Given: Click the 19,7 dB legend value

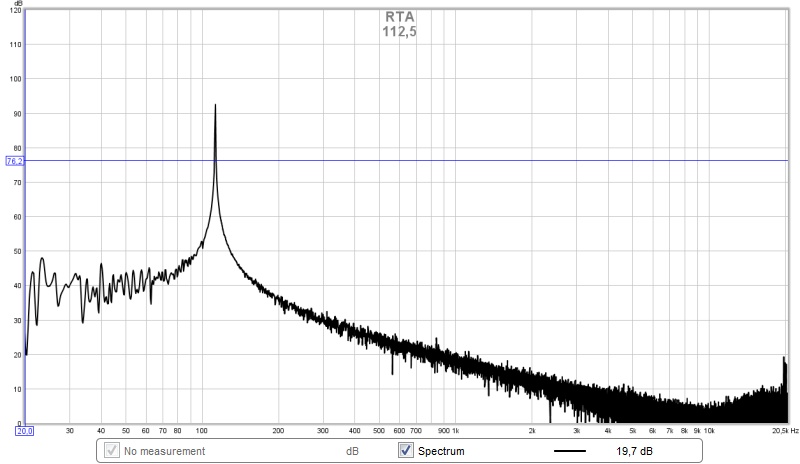Looking at the screenshot, I should click(634, 451).
